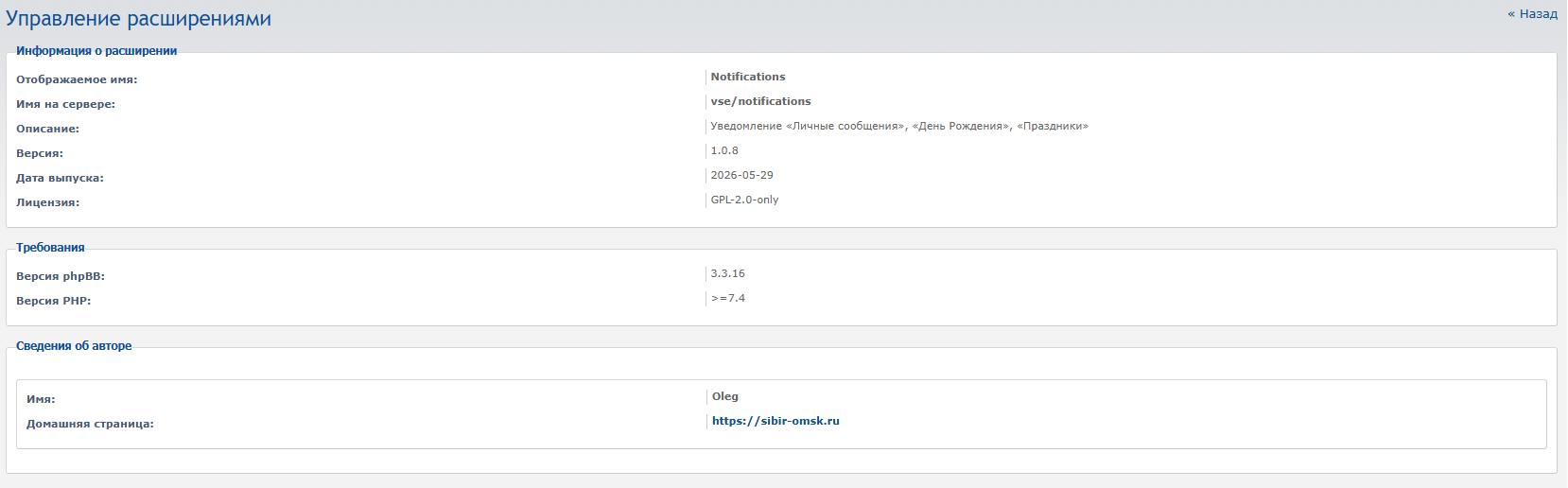This screenshot has height=488, width=1568.
Task: Click the 'Дата выпуска:' label
Action: tap(60, 178)
